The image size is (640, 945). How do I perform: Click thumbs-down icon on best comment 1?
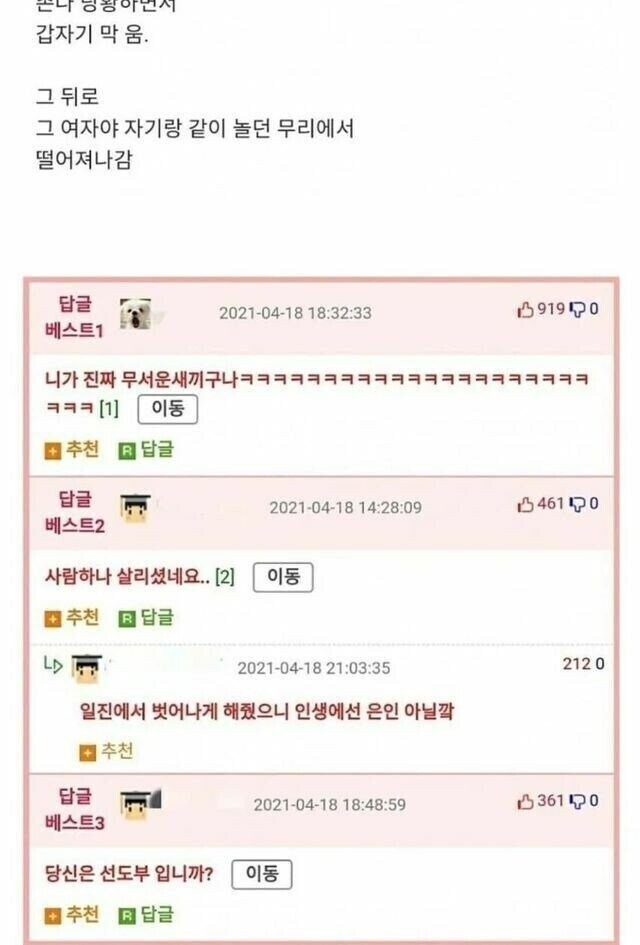pyautogui.click(x=577, y=310)
